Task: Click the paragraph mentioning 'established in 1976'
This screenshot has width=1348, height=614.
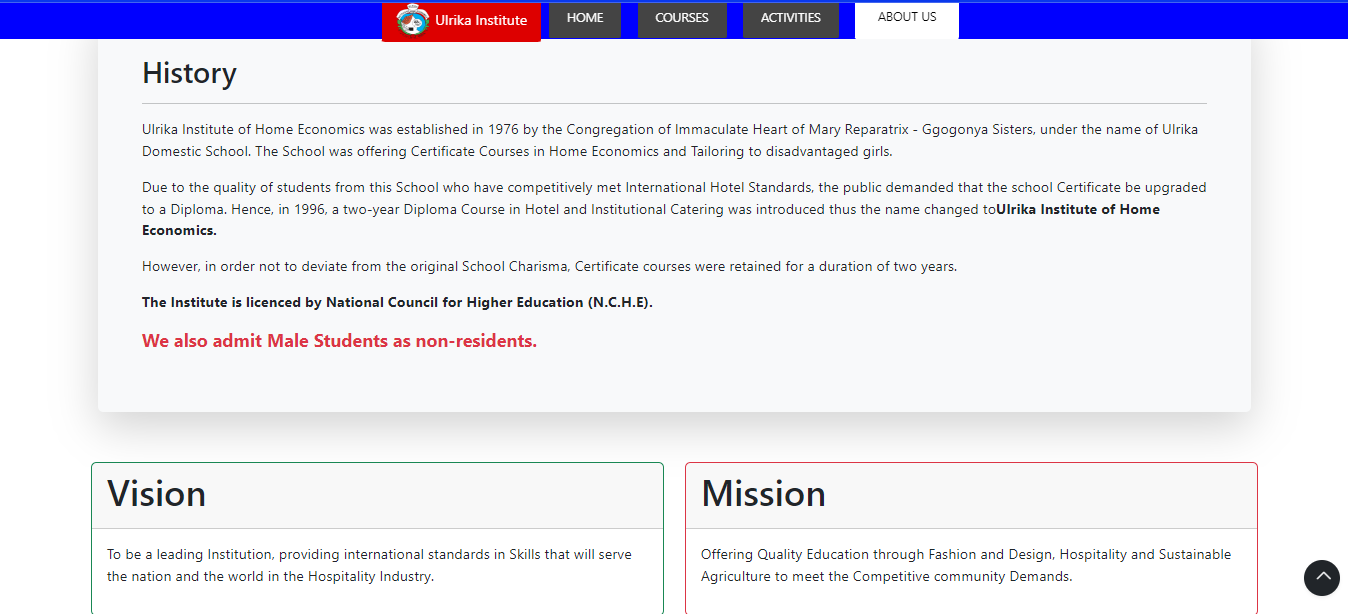Action: [670, 140]
